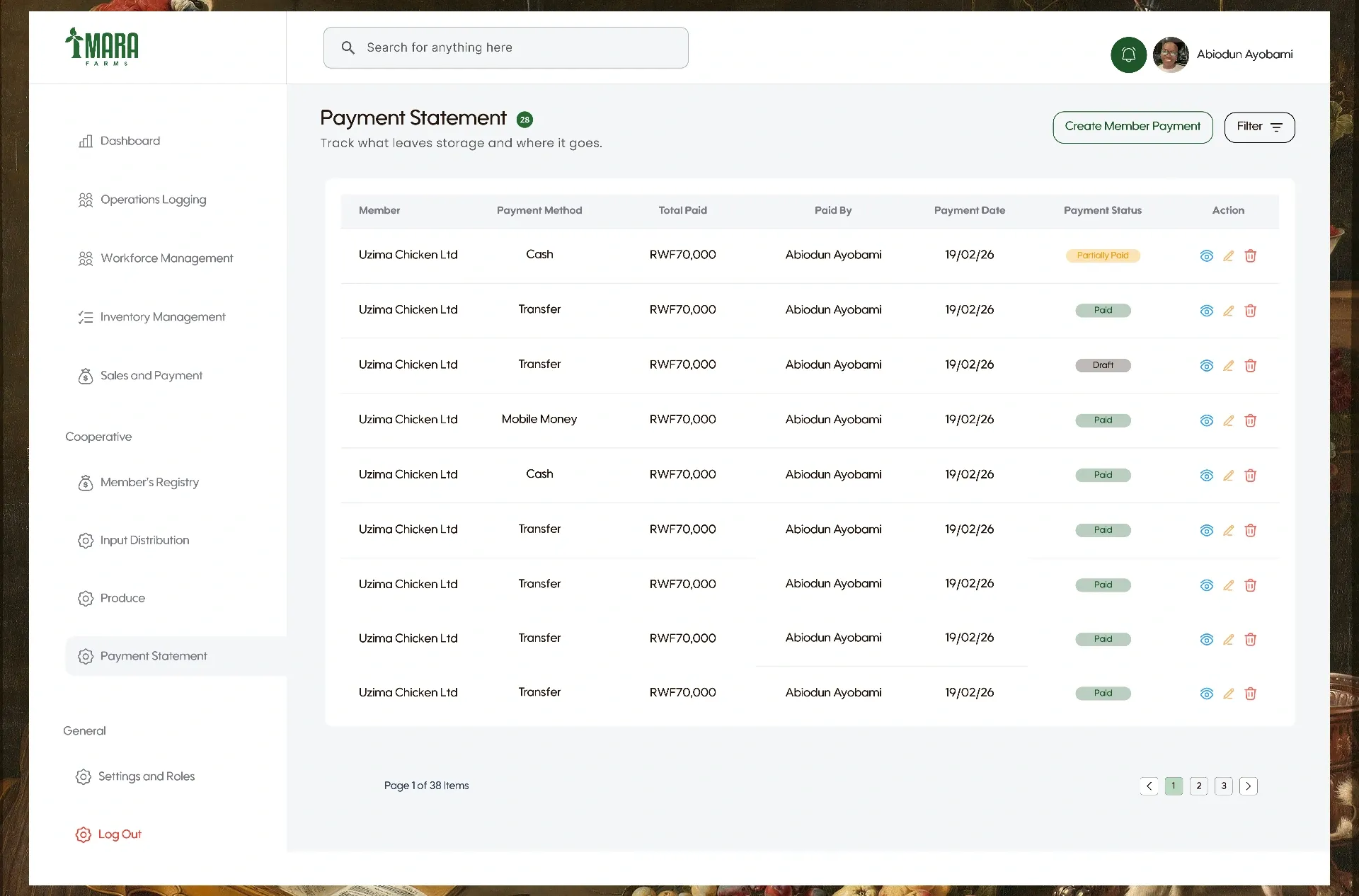Image resolution: width=1359 pixels, height=896 pixels.
Task: Click the search magnifier icon
Action: [x=348, y=47]
